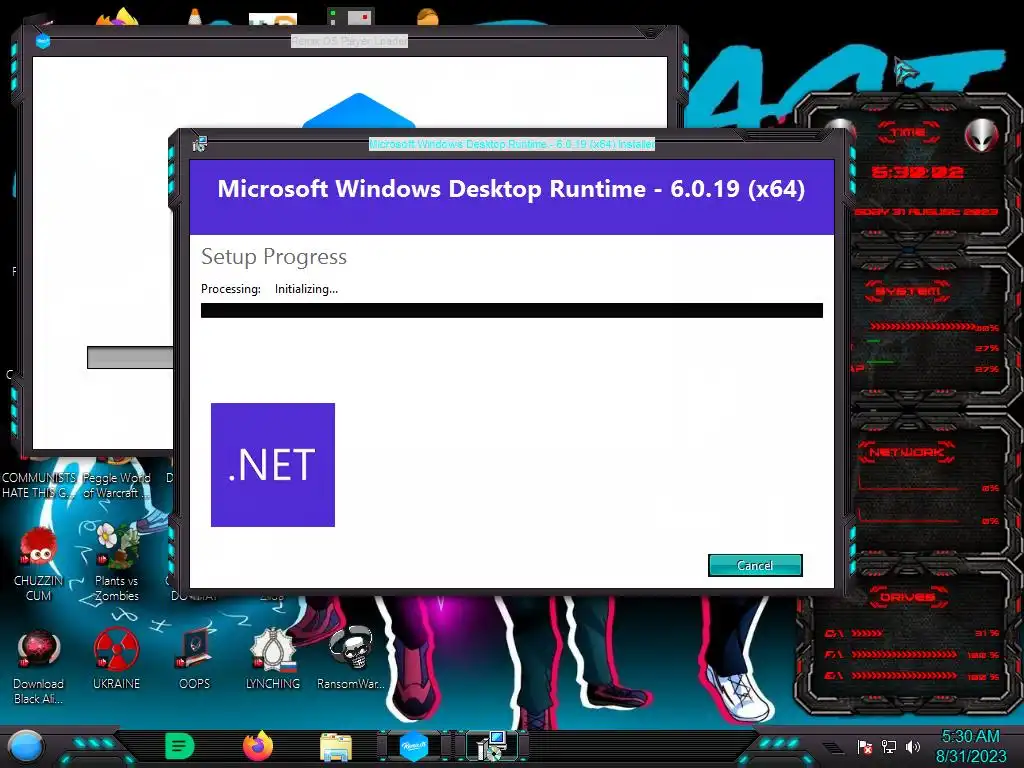Open File Explorer from the taskbar

pos(336,746)
